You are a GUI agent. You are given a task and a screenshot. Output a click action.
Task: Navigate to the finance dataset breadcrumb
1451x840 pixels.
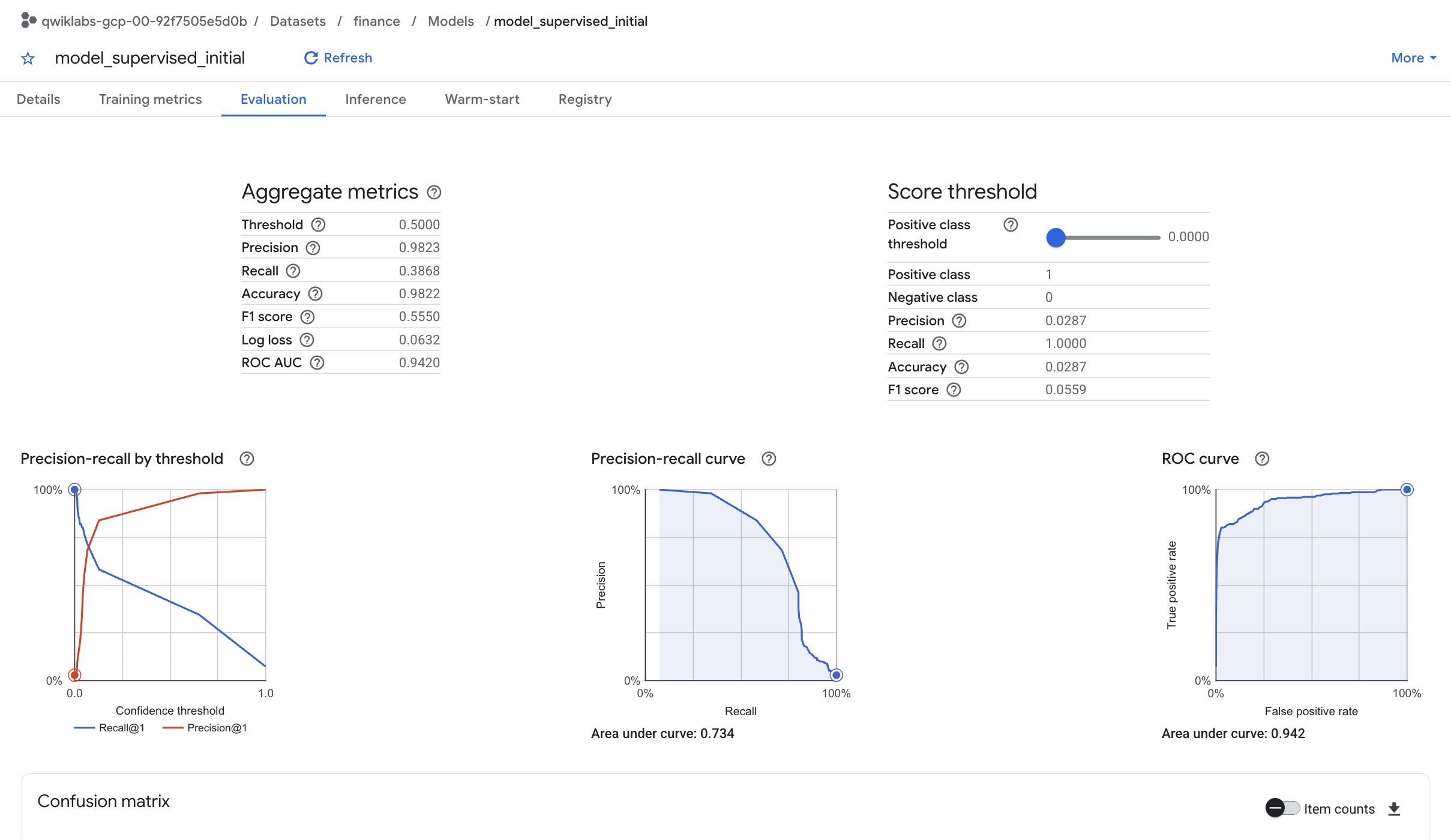(376, 20)
